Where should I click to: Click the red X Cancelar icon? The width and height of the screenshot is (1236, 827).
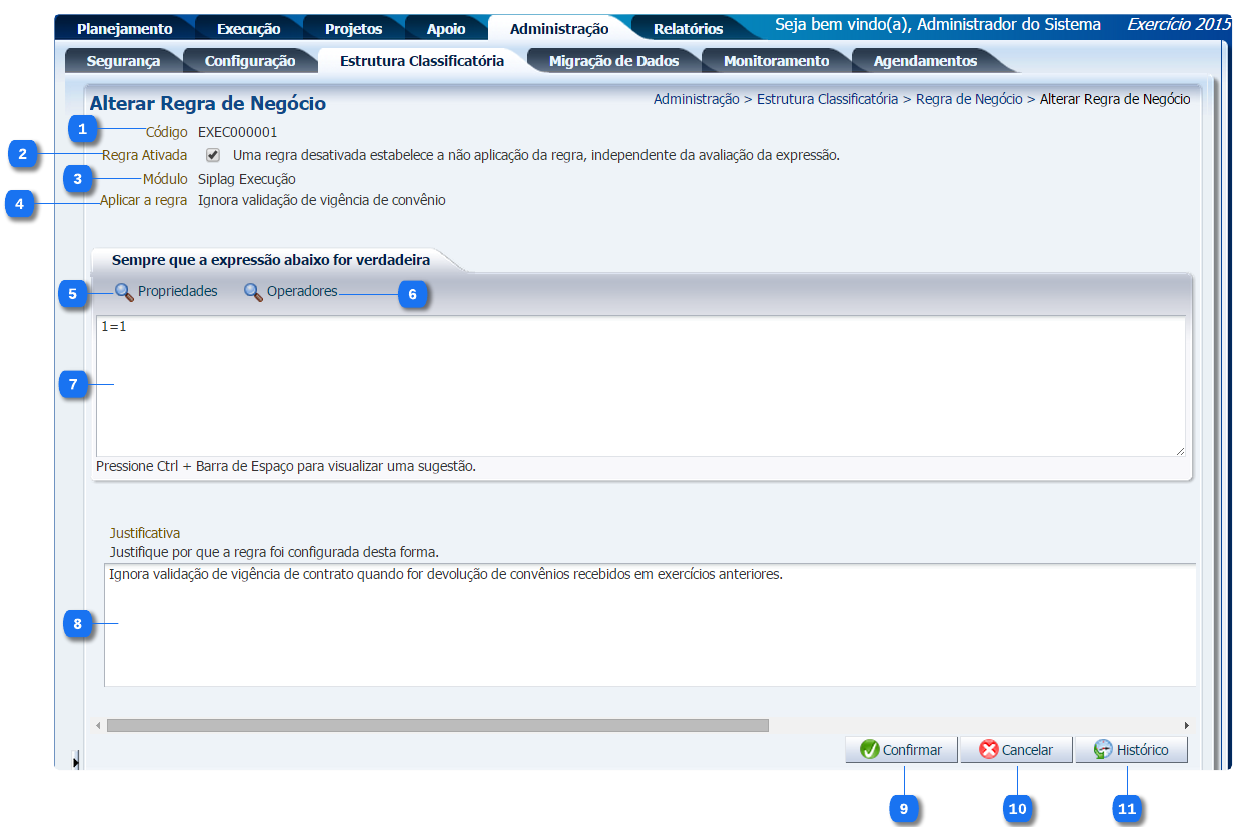tap(989, 750)
